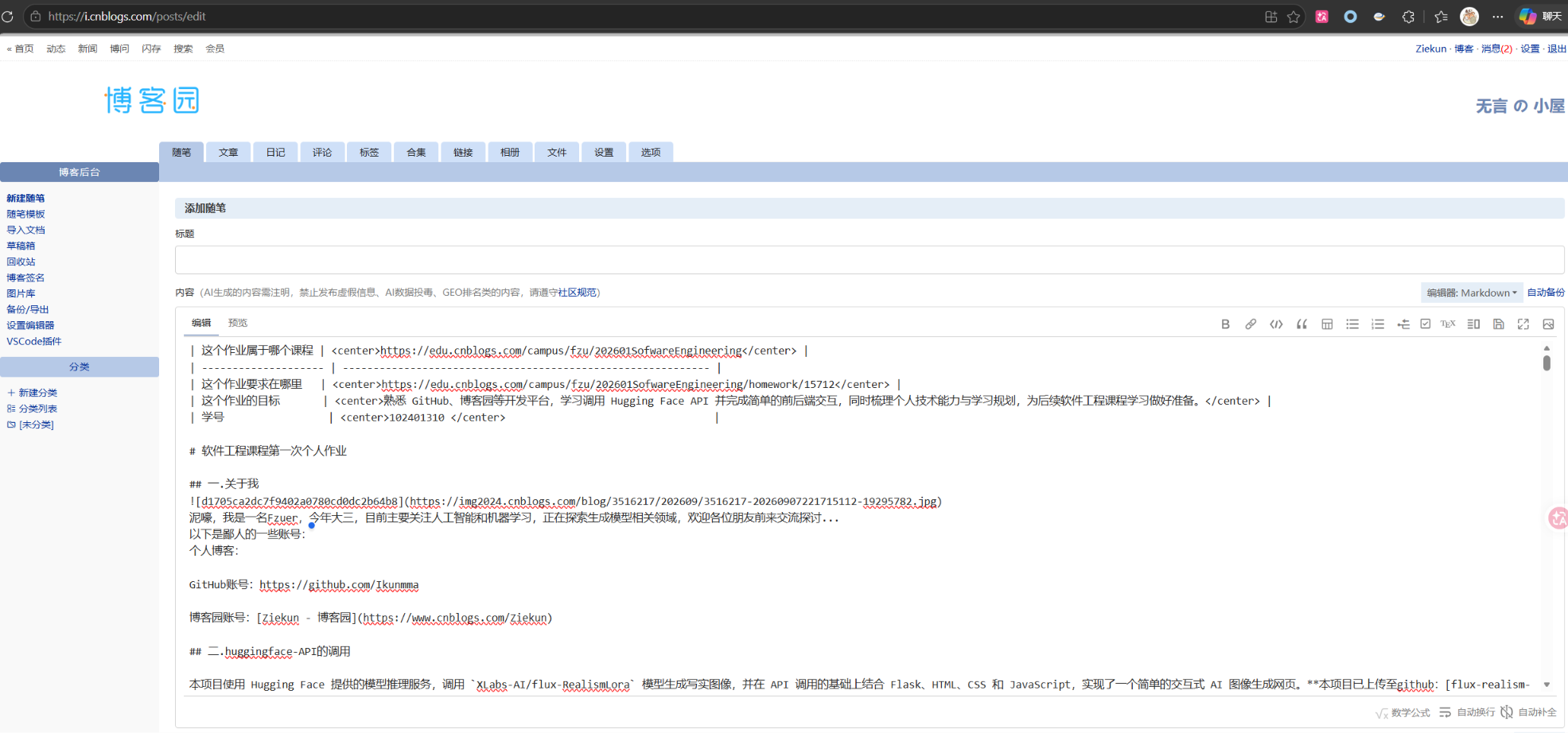Toggle 自动补全 autocomplete option
1568x733 pixels.
tap(1529, 712)
